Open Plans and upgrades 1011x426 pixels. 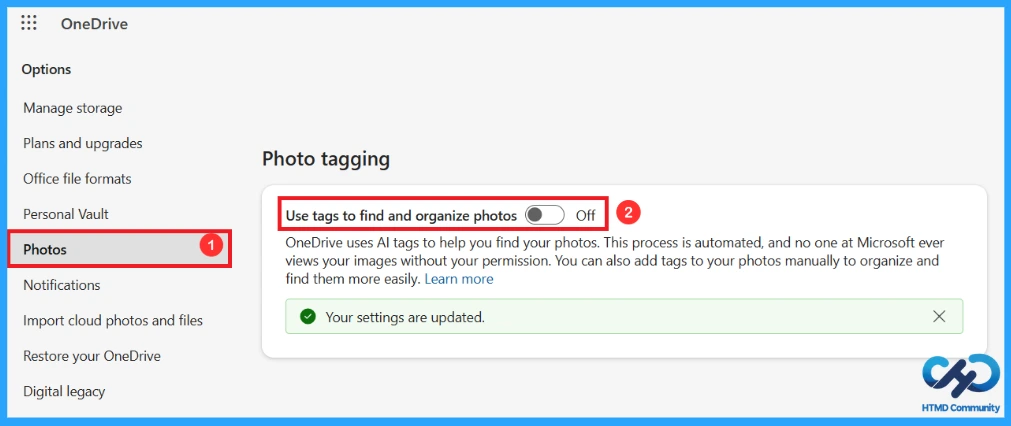[83, 143]
